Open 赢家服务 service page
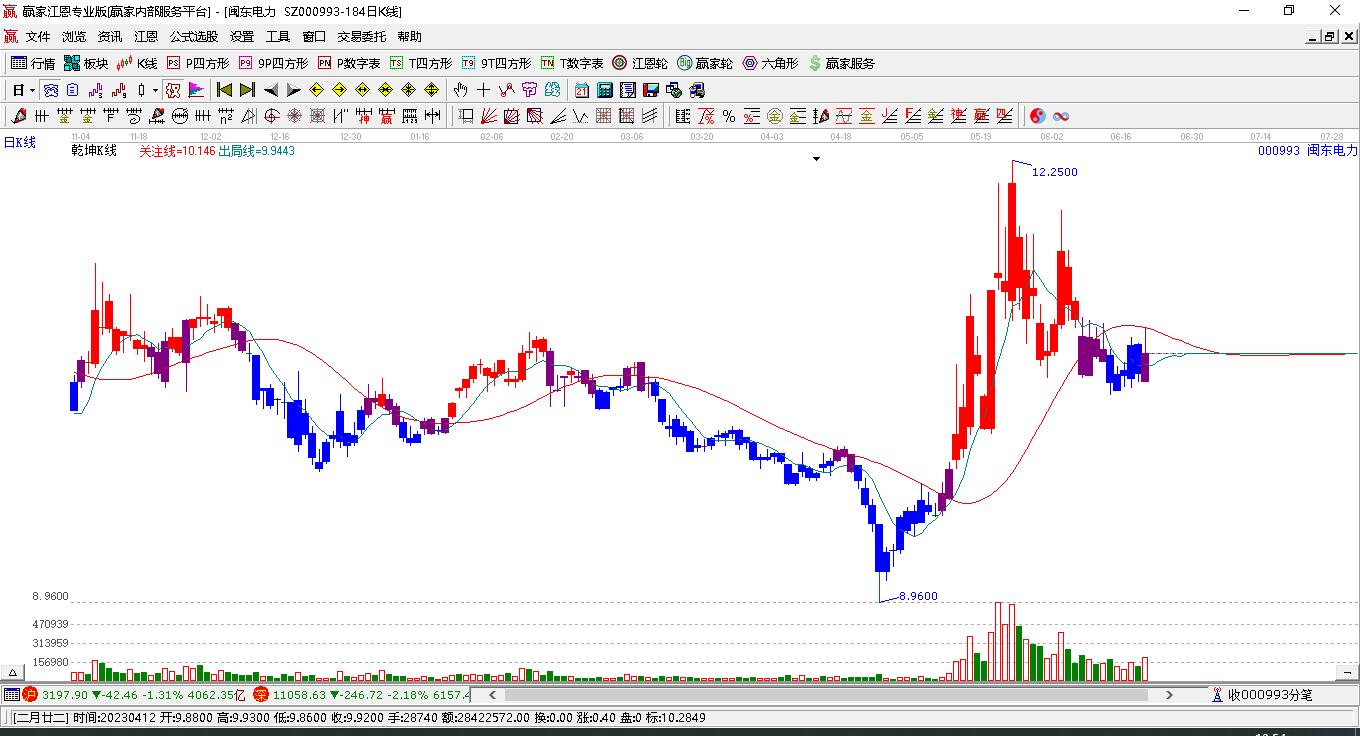 [841, 63]
